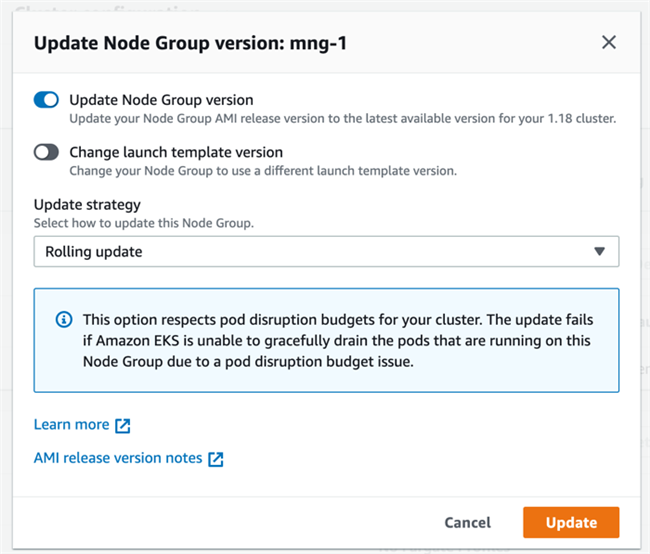
Task: Open the Learn more link
Action: tap(71, 425)
